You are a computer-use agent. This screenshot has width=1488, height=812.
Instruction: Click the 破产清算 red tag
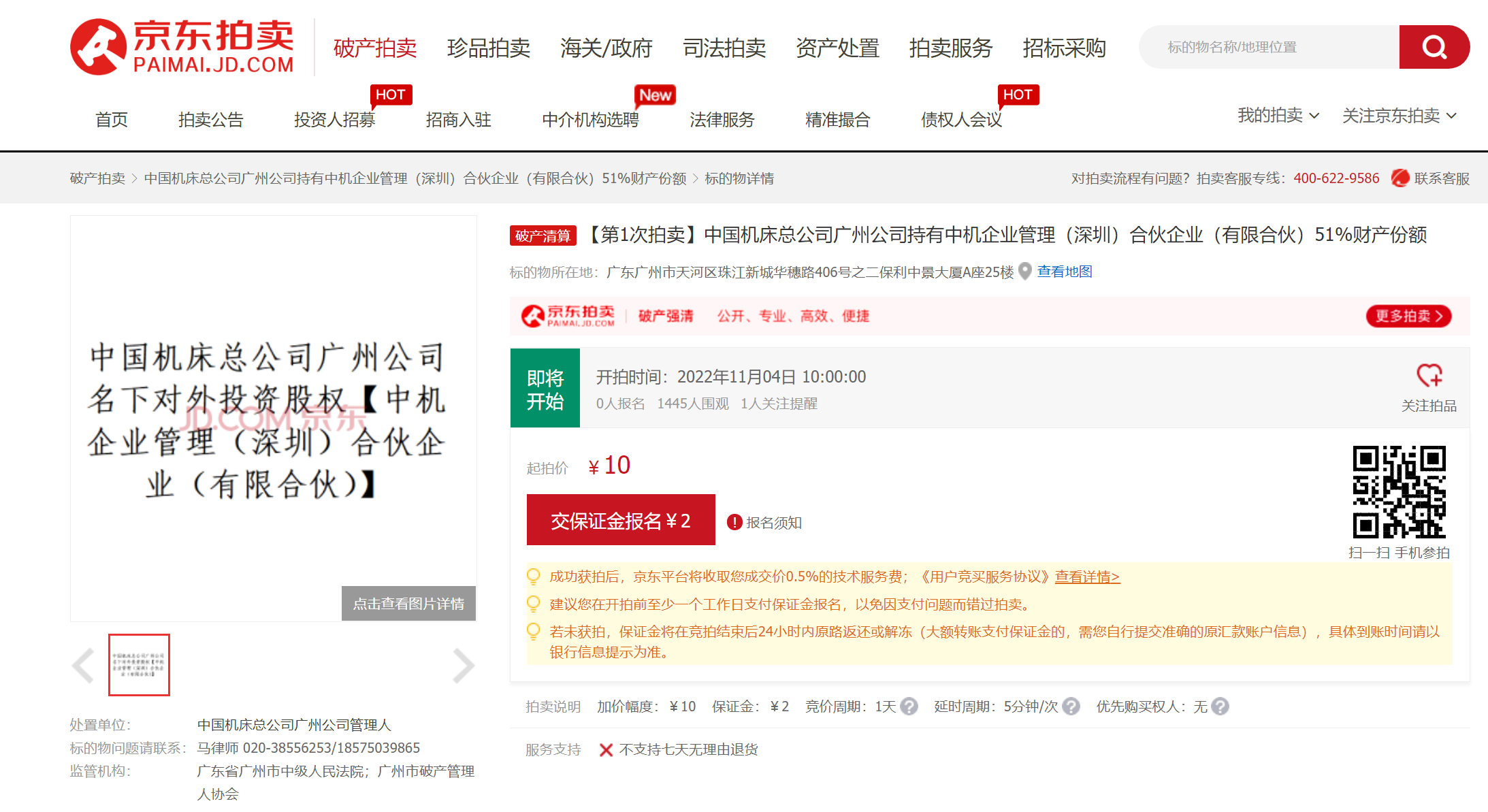543,236
